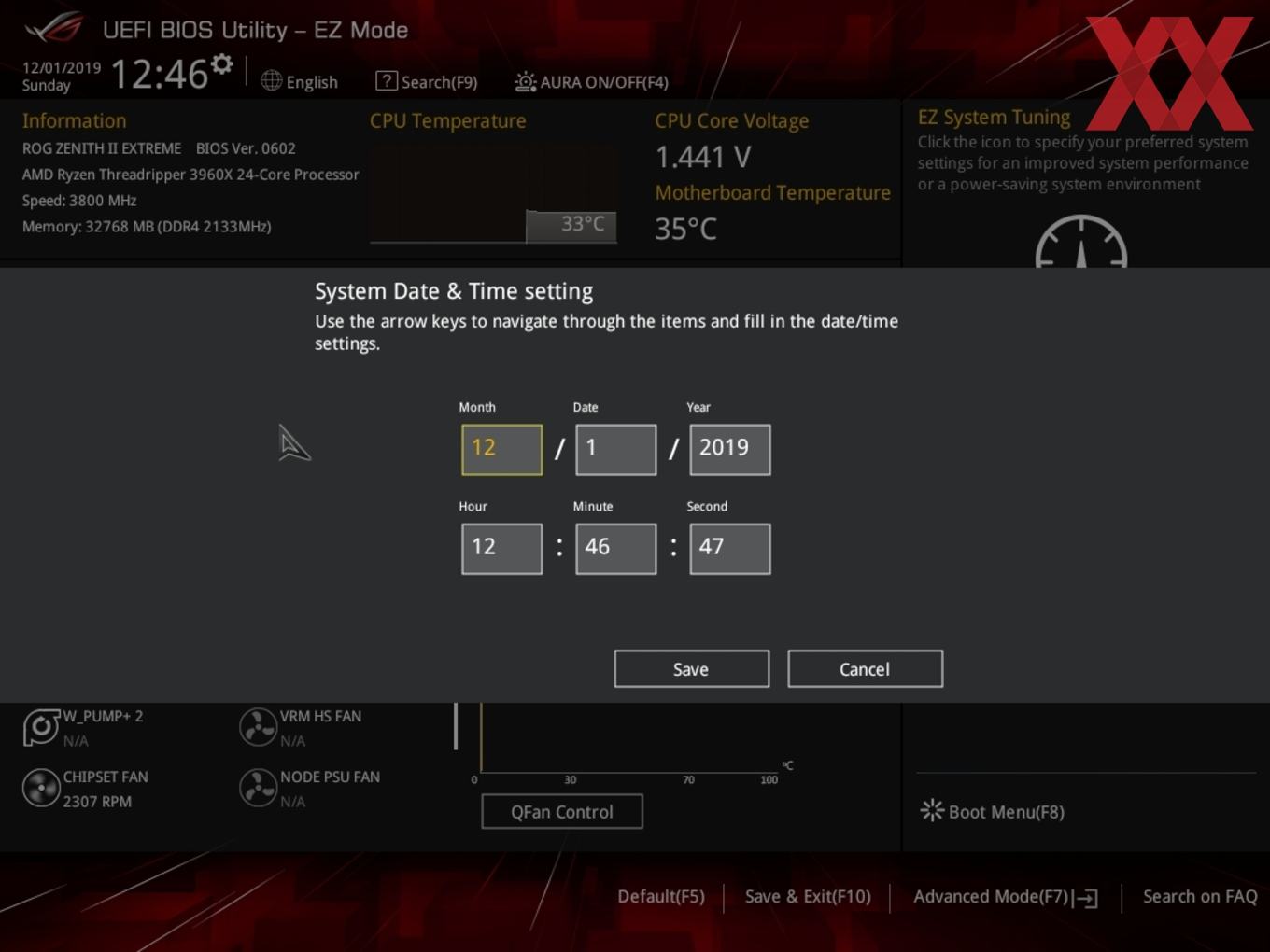Viewport: 1270px width, 952px height.
Task: Click the EZ System Tuning gauge icon
Action: pos(1081,243)
